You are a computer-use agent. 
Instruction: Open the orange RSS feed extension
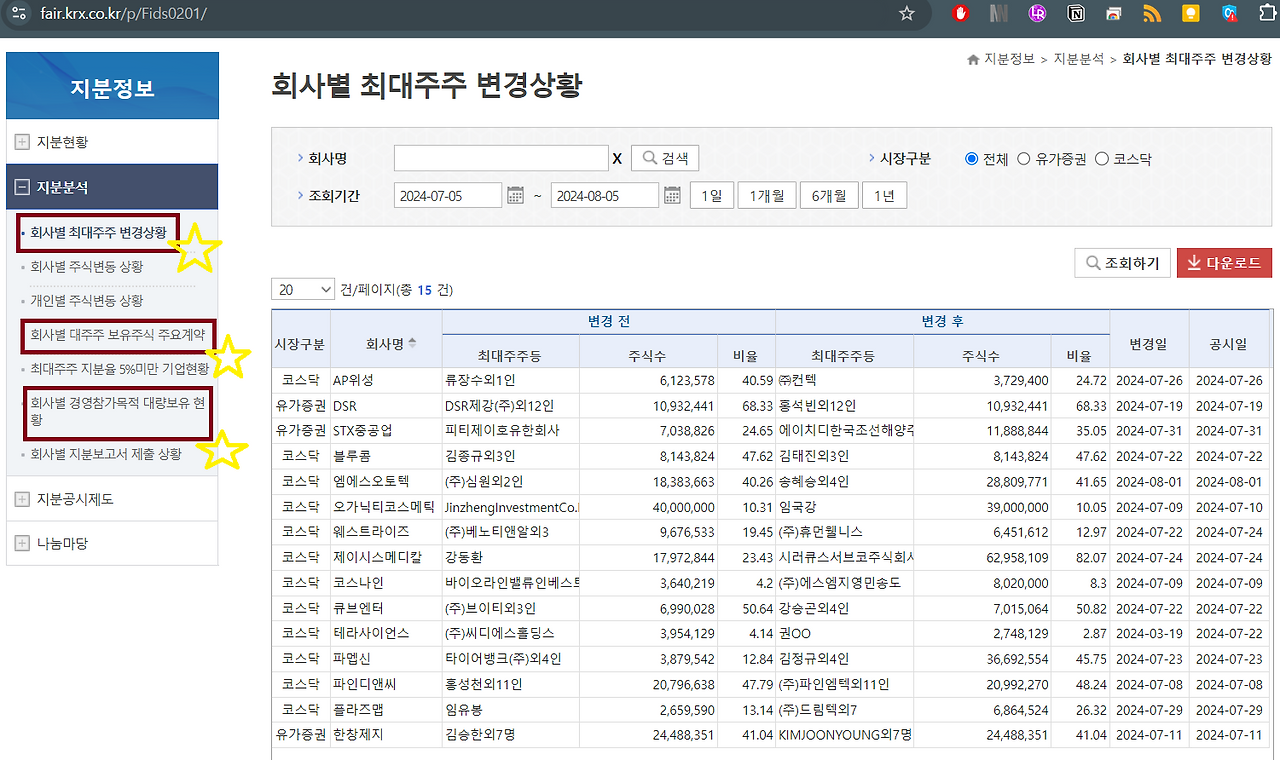click(x=1152, y=14)
